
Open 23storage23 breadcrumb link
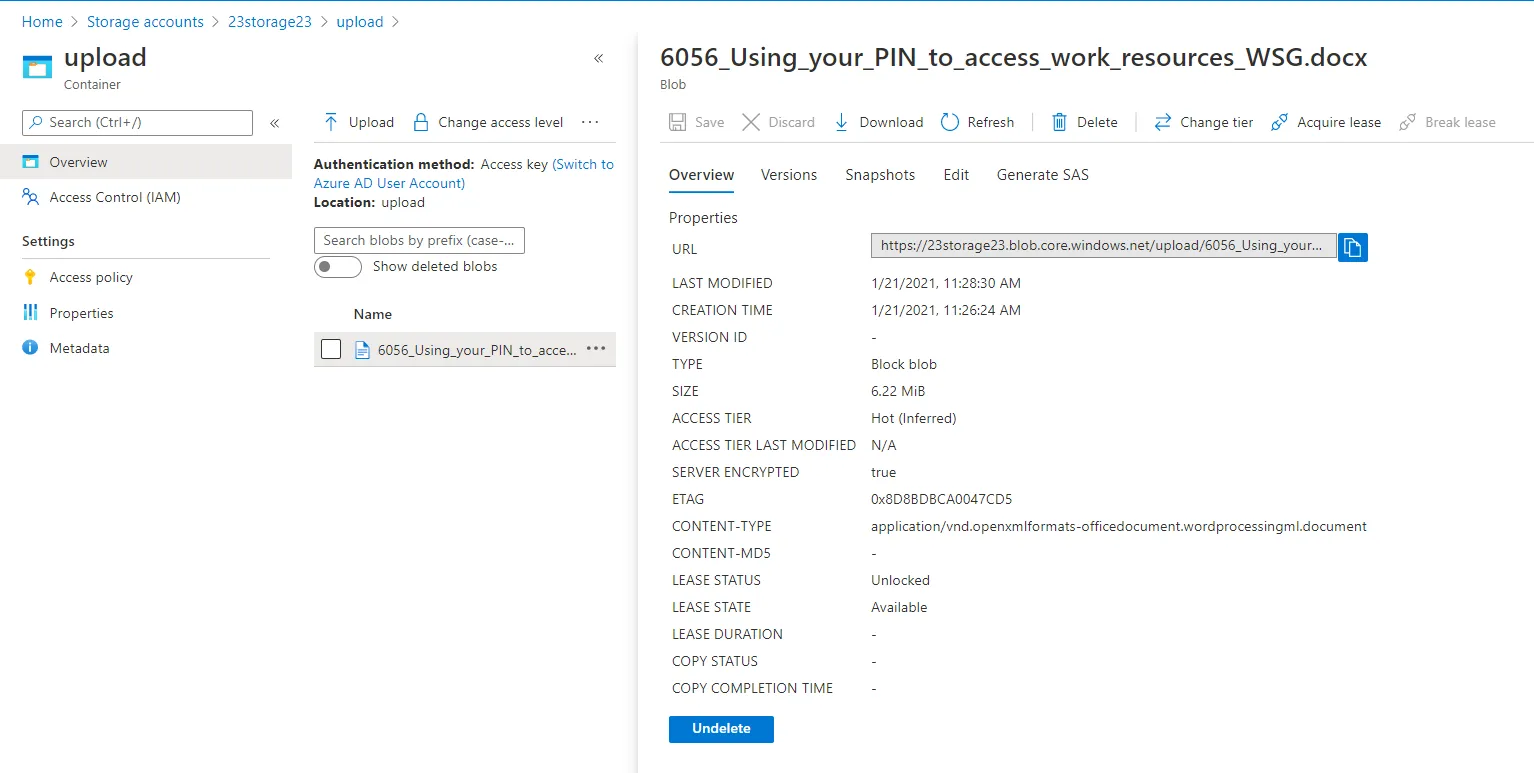coord(270,22)
